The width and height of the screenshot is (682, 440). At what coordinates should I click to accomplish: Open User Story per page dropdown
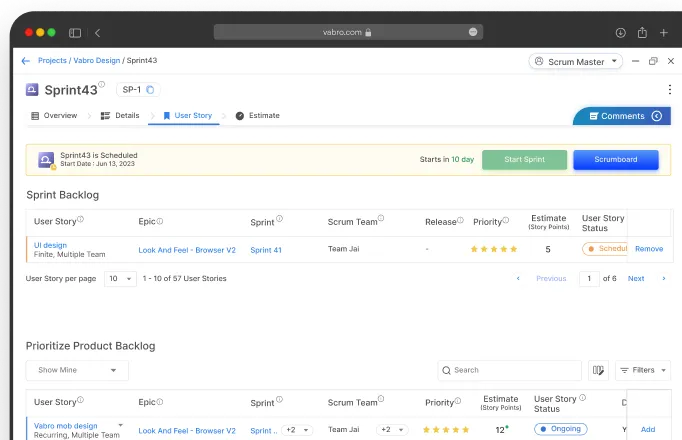pos(120,279)
